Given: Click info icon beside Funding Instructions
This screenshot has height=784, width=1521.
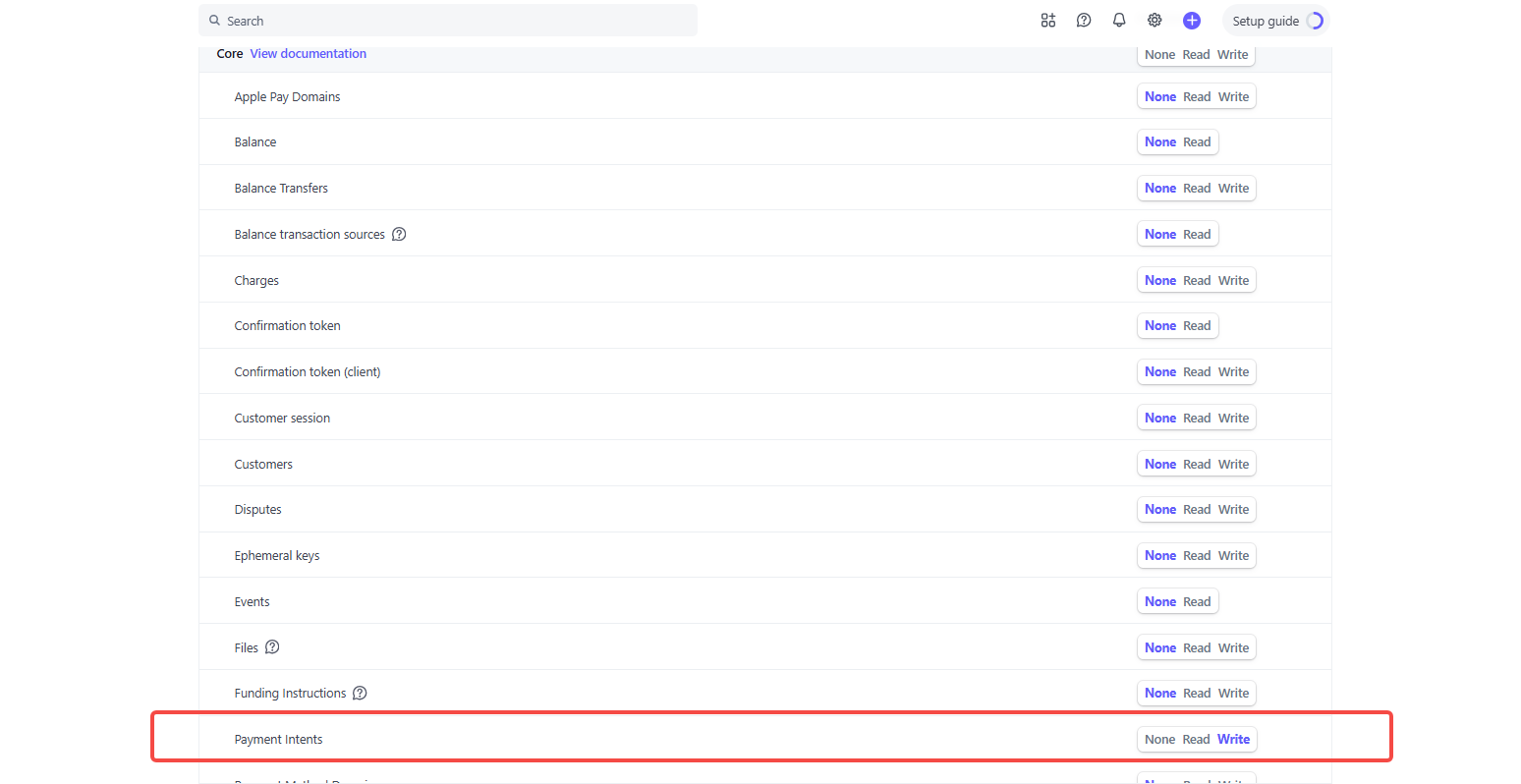Looking at the screenshot, I should click(360, 694).
